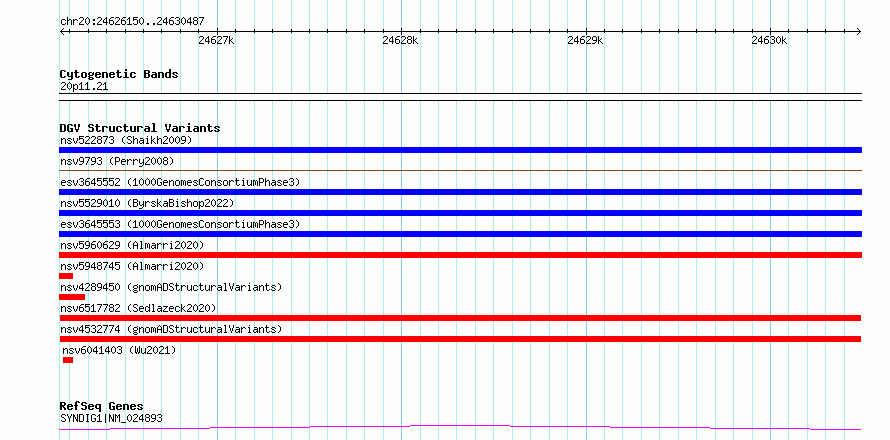The width and height of the screenshot is (890, 440).
Task: Click the 24630k ruler label
Action: (769, 40)
